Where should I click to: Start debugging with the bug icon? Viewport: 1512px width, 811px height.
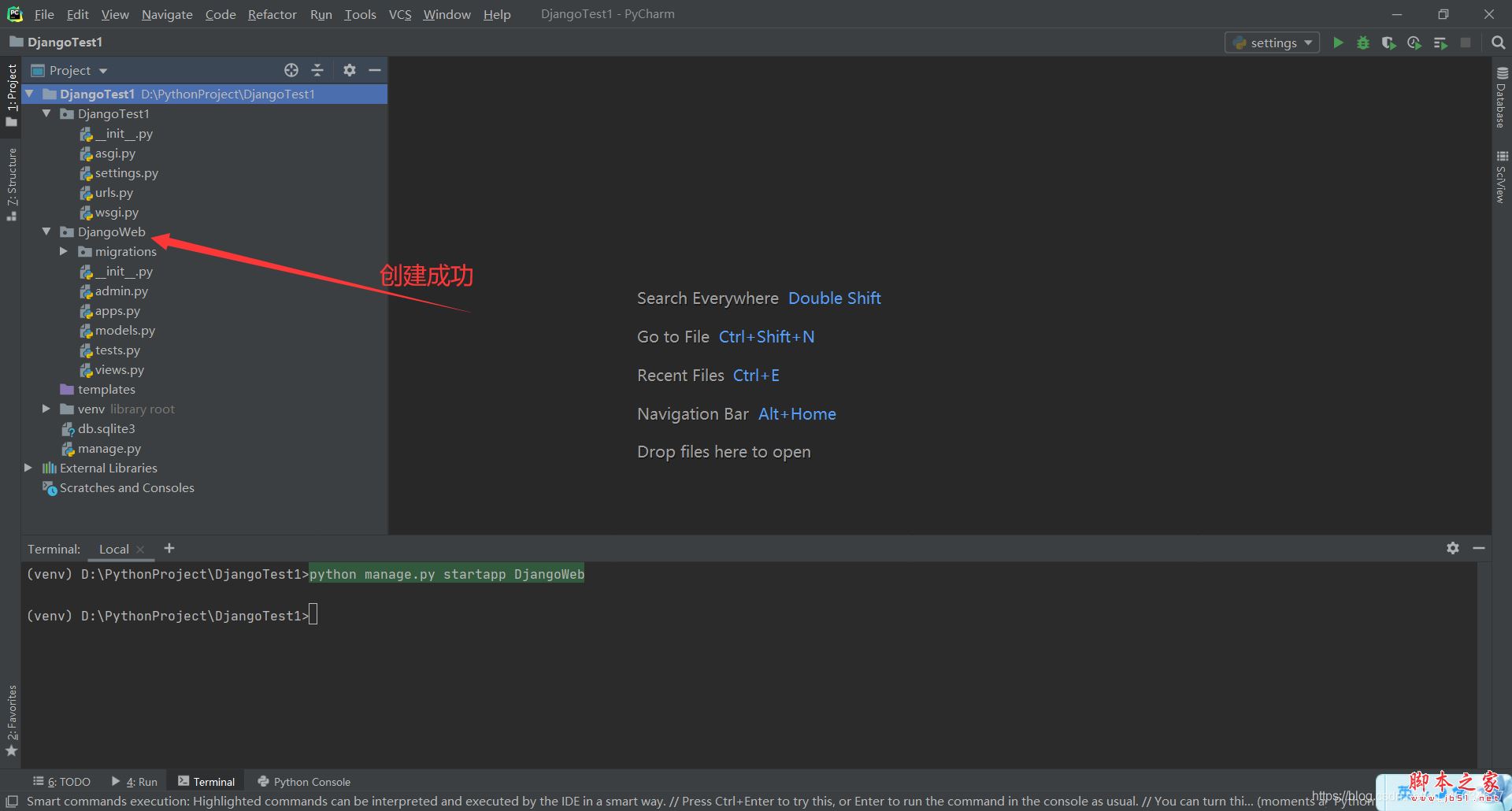pyautogui.click(x=1363, y=43)
